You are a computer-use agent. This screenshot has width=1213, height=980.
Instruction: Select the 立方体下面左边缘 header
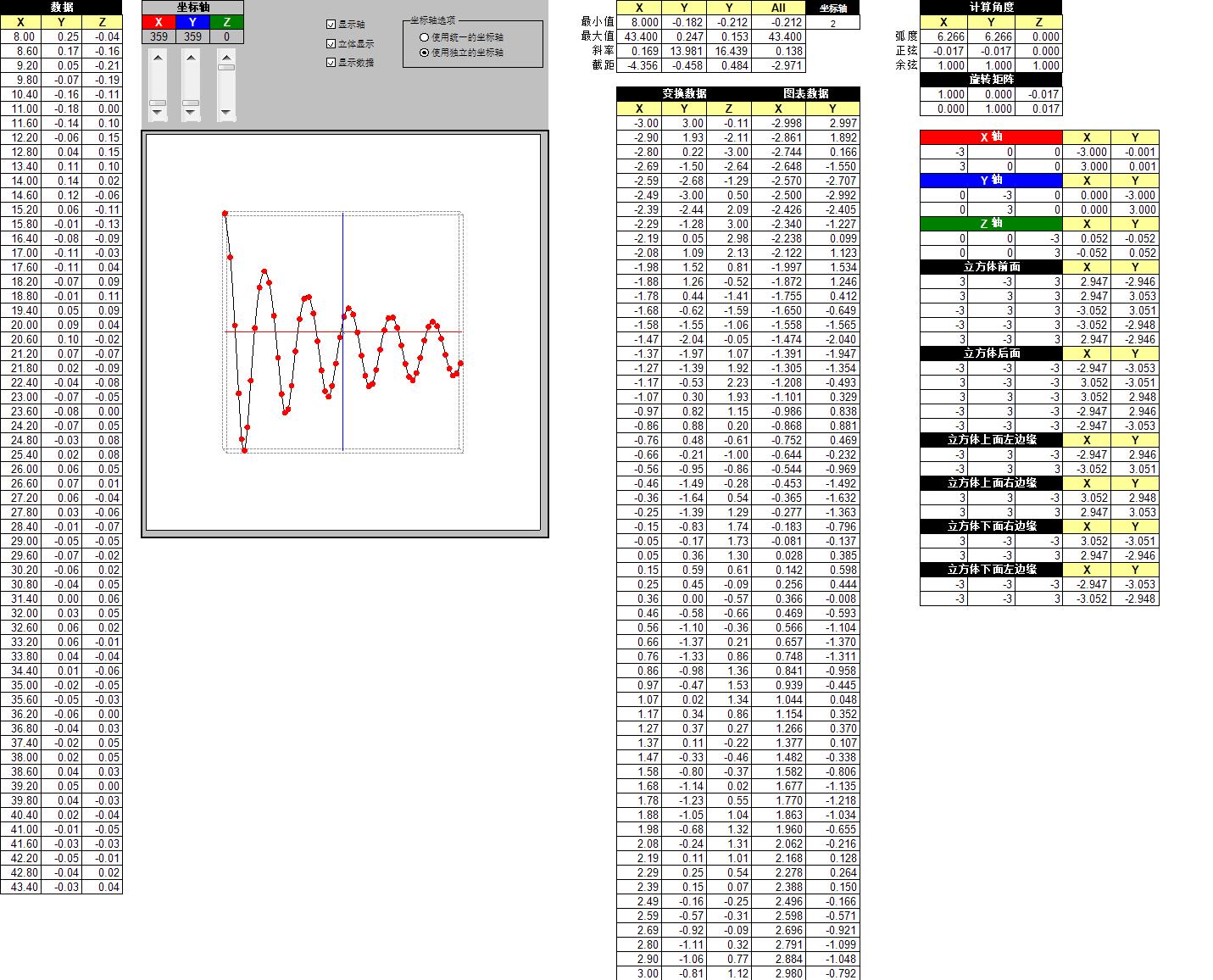[991, 570]
